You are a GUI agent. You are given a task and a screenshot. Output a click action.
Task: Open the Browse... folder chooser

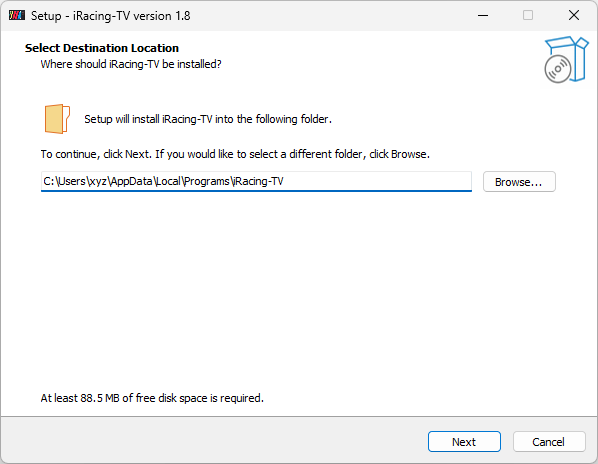(519, 182)
